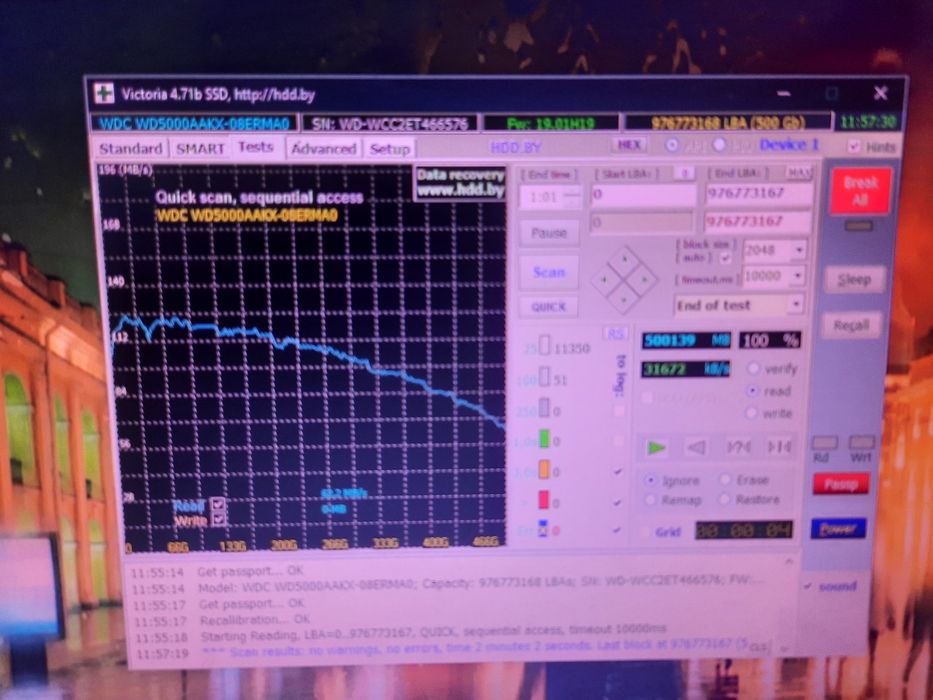Image resolution: width=933 pixels, height=700 pixels.
Task: Click the Scan button
Action: [x=549, y=273]
